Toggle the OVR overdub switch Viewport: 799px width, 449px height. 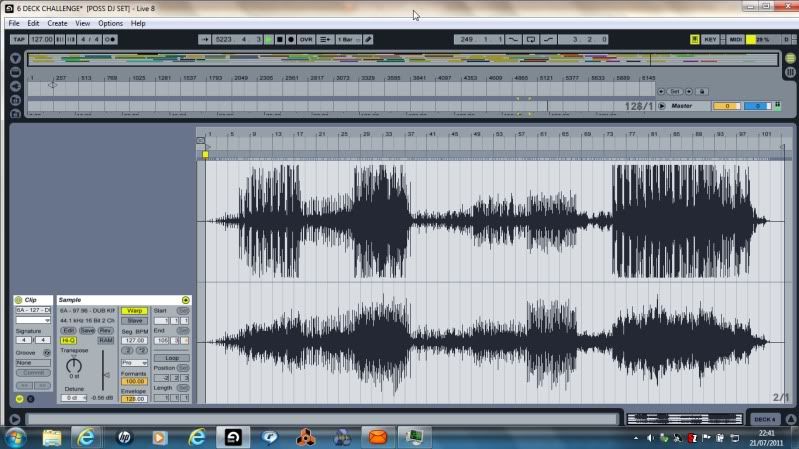(x=306, y=39)
